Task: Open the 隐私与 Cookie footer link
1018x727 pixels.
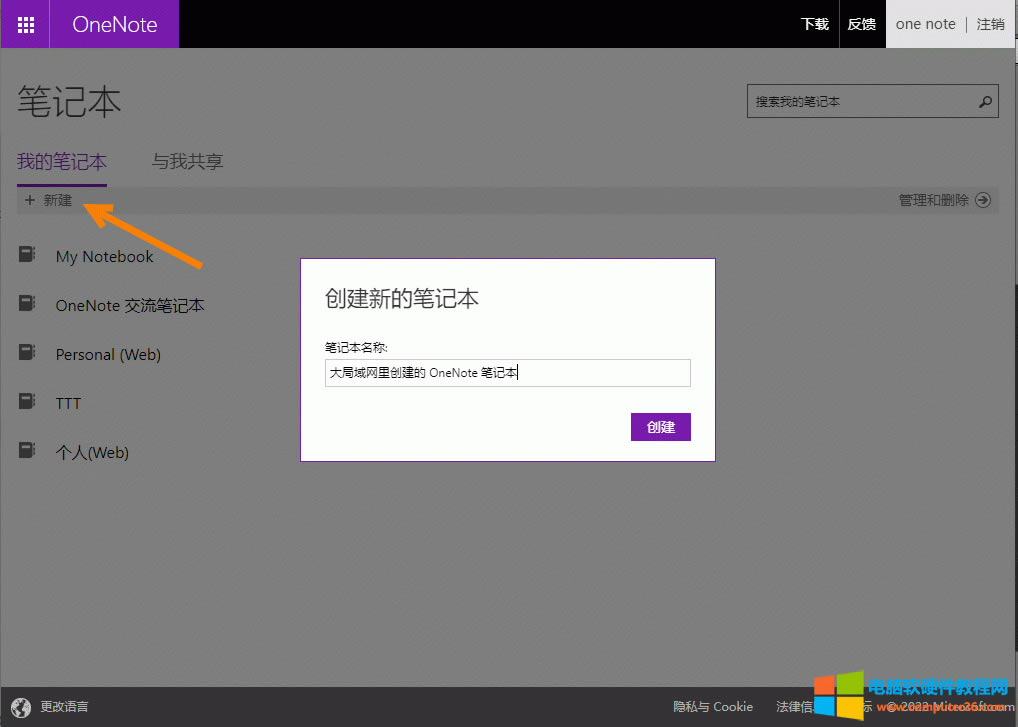Action: click(x=713, y=707)
